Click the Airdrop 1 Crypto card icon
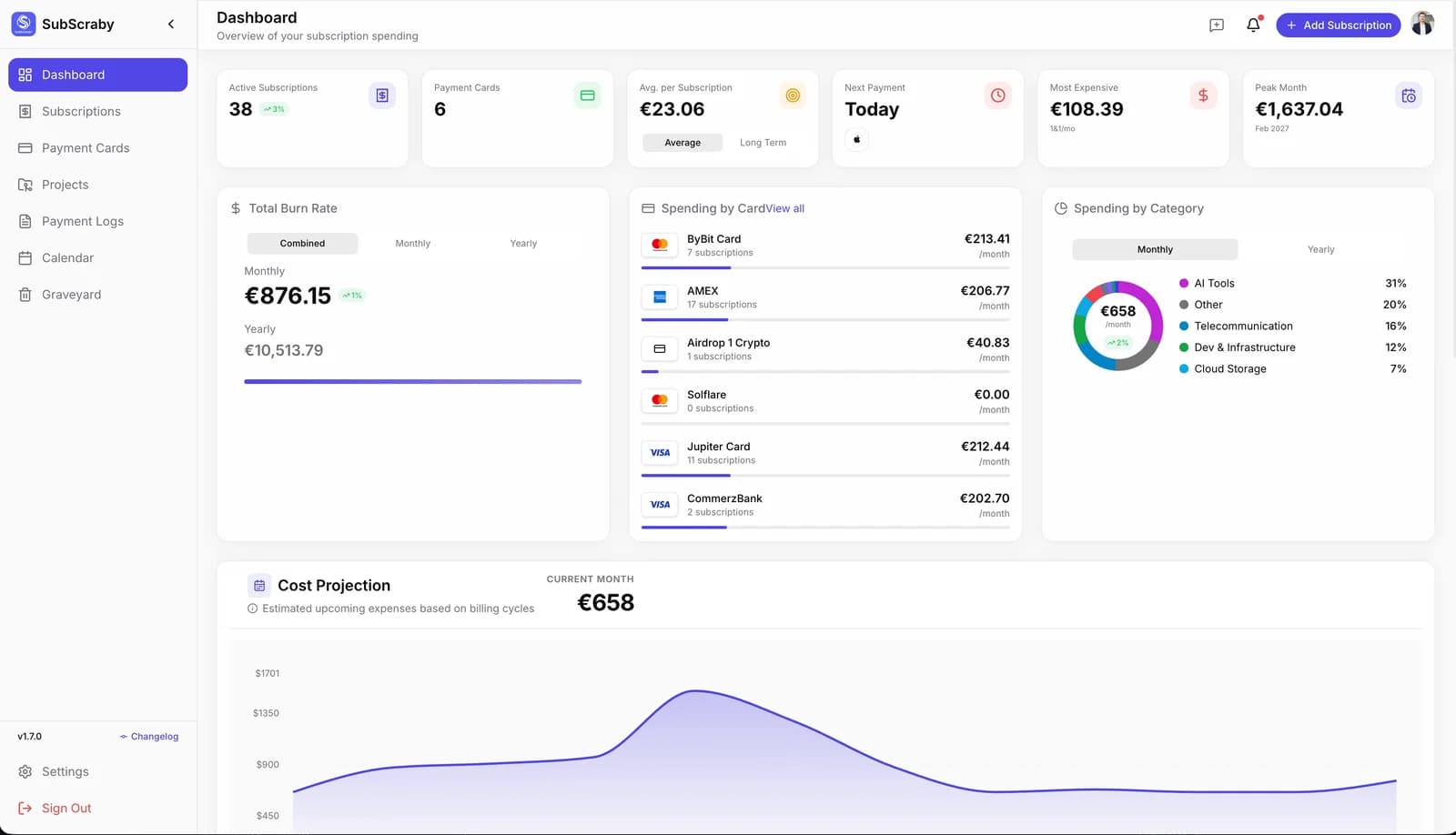The width and height of the screenshot is (1456, 835). pos(660,348)
